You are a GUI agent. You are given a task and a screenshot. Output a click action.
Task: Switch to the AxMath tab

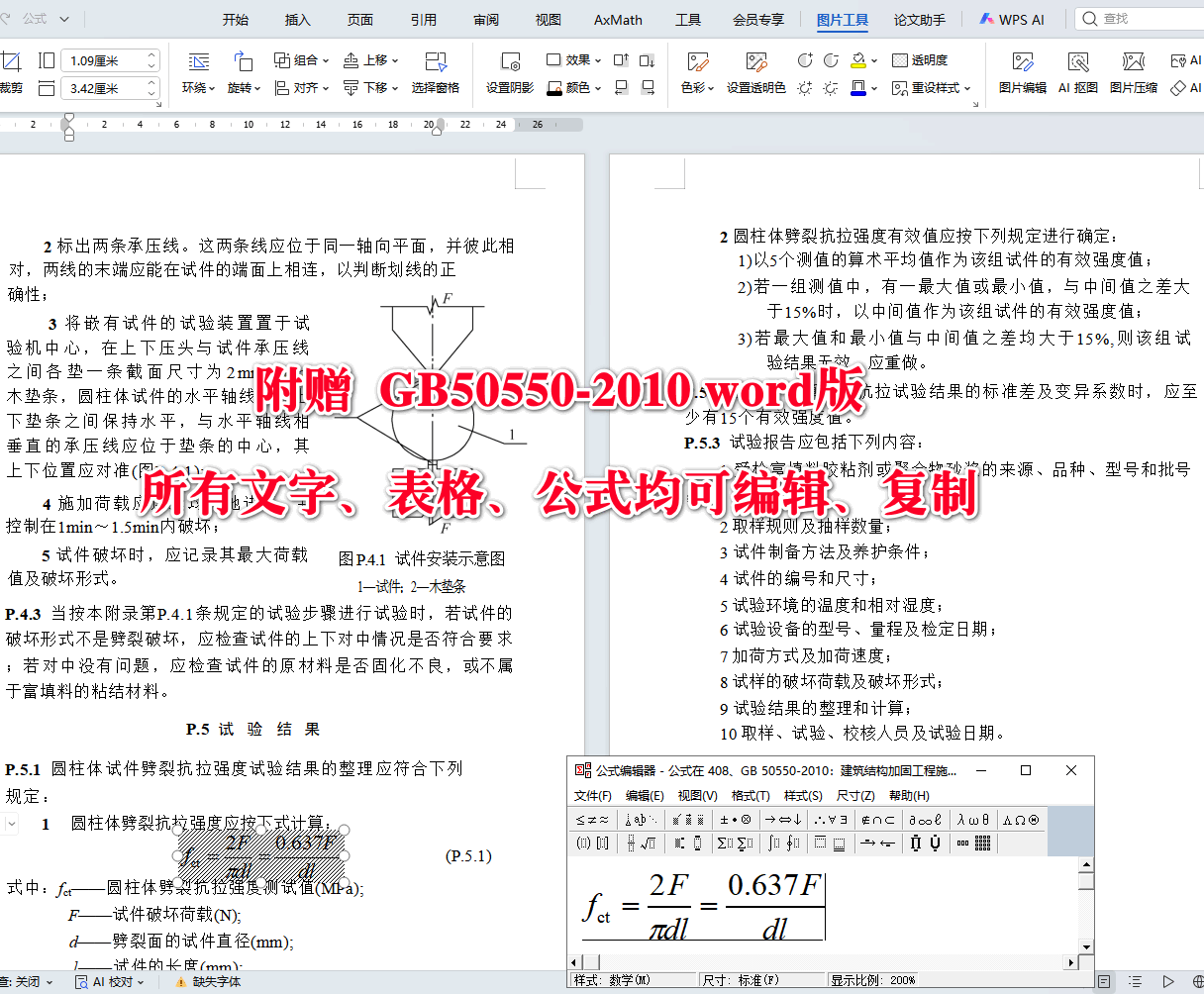(x=618, y=20)
